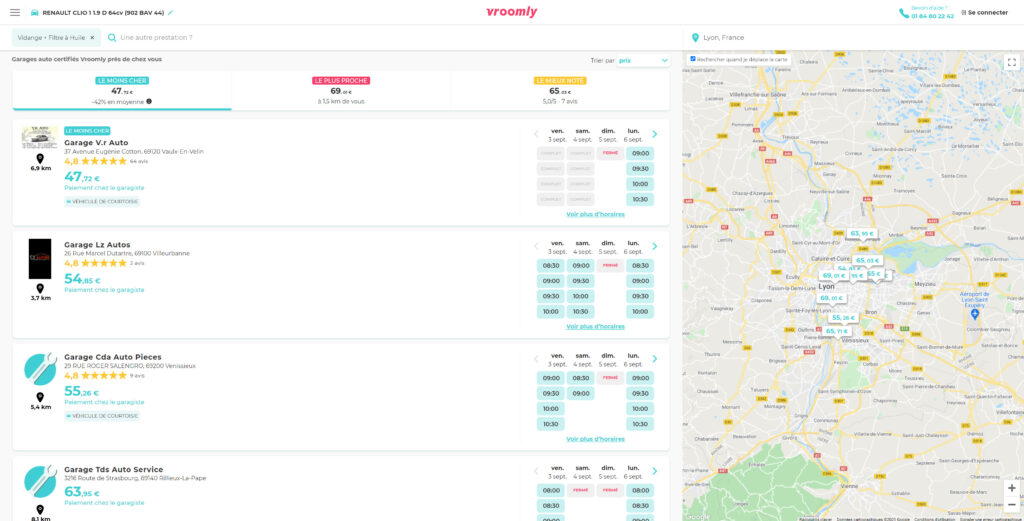
Task: Show next dates for Garage Lz Autos
Action: tap(654, 247)
